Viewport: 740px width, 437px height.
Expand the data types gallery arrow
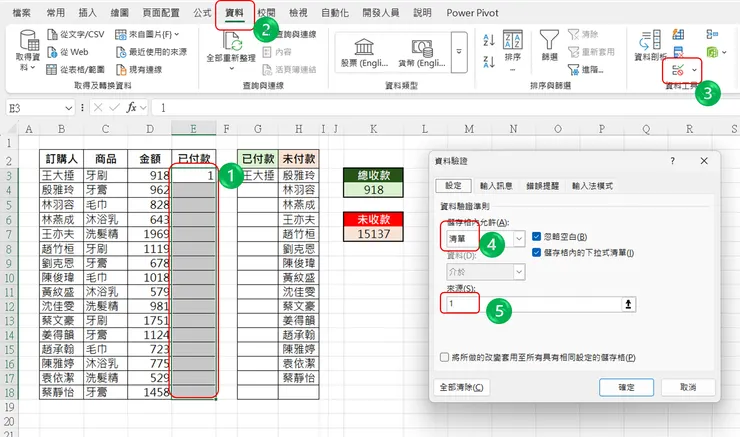click(x=459, y=52)
